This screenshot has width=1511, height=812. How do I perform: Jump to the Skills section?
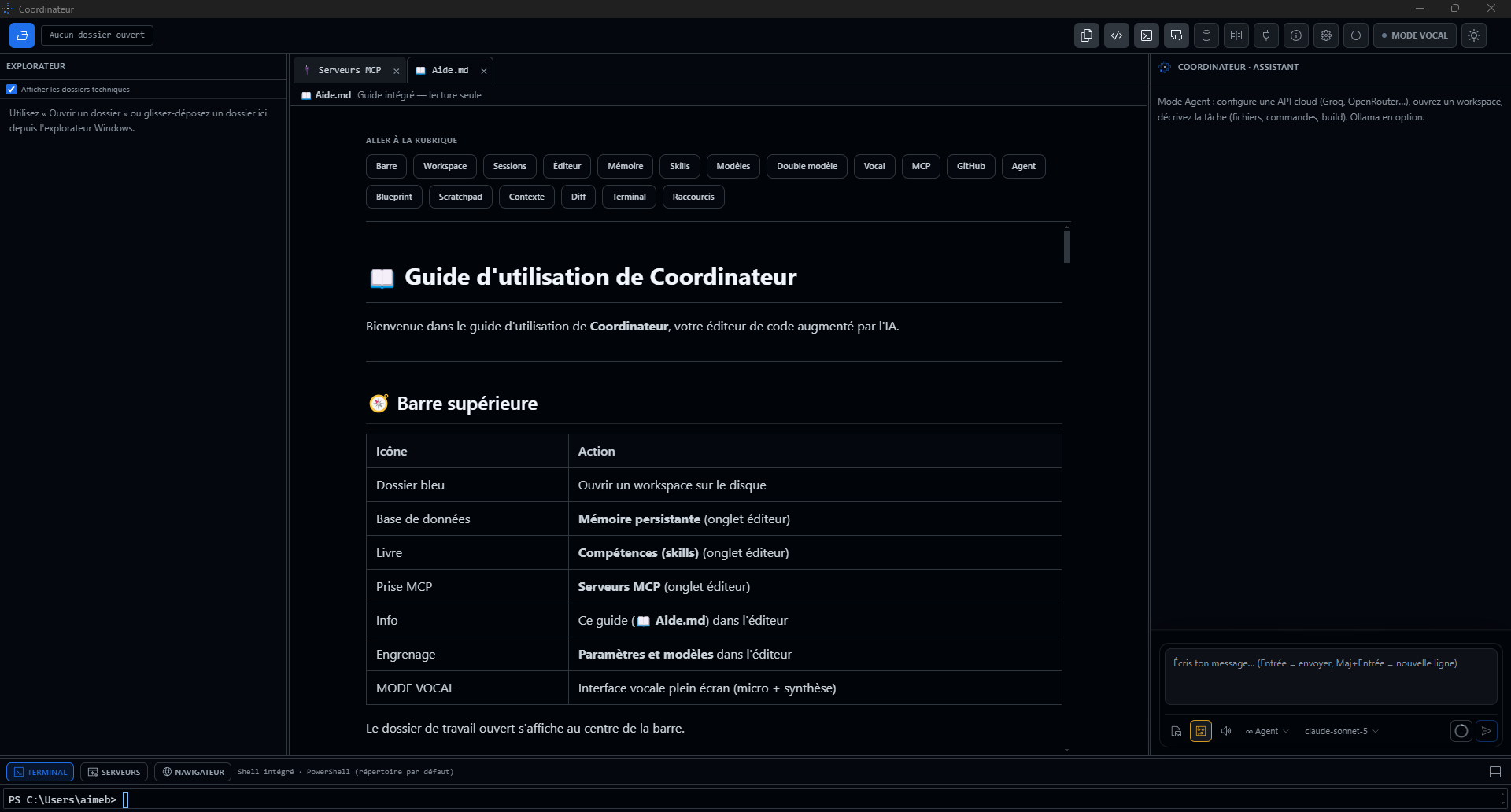pos(680,166)
